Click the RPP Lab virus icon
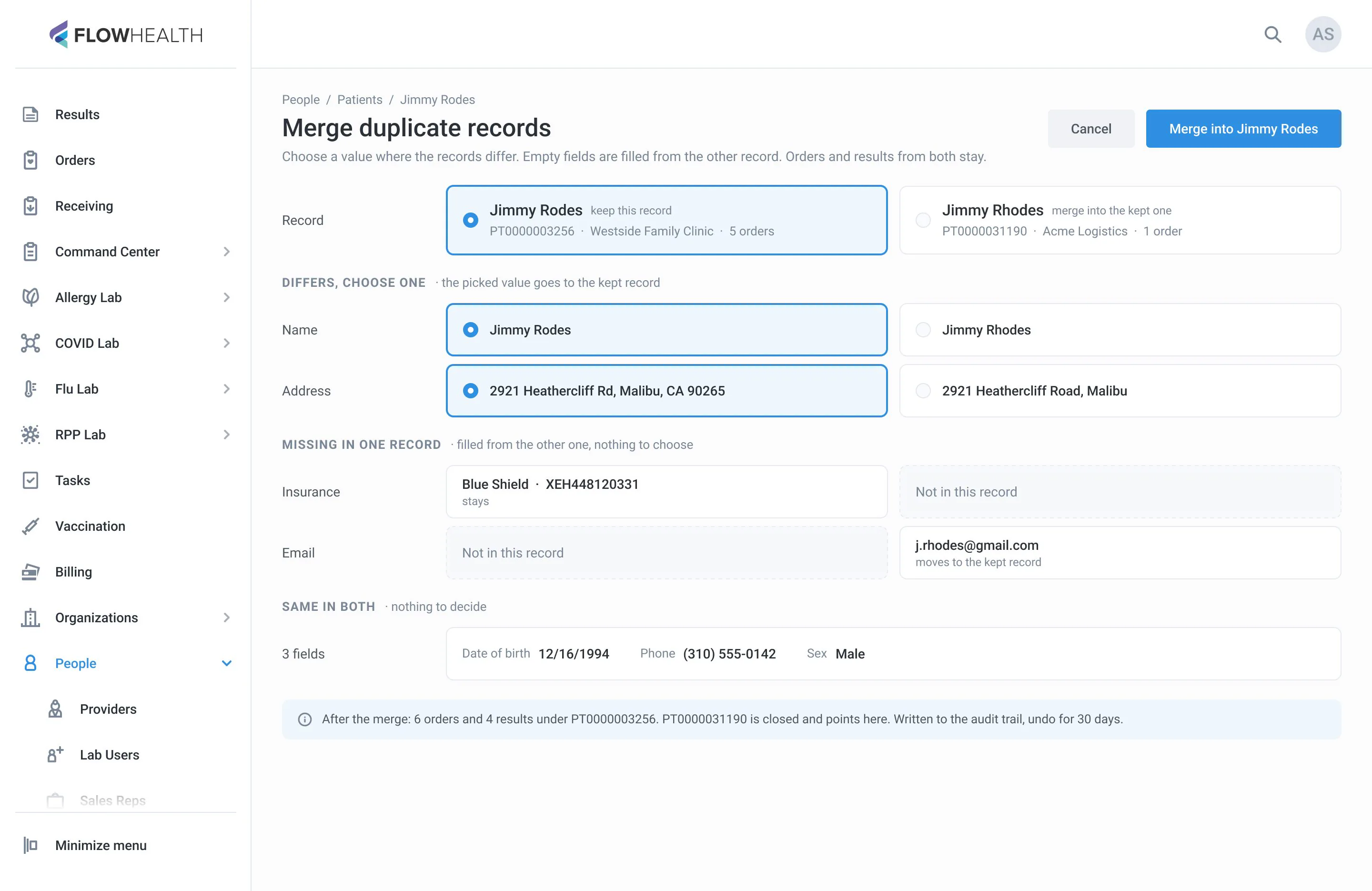Viewport: 1372px width, 891px height. (x=30, y=434)
